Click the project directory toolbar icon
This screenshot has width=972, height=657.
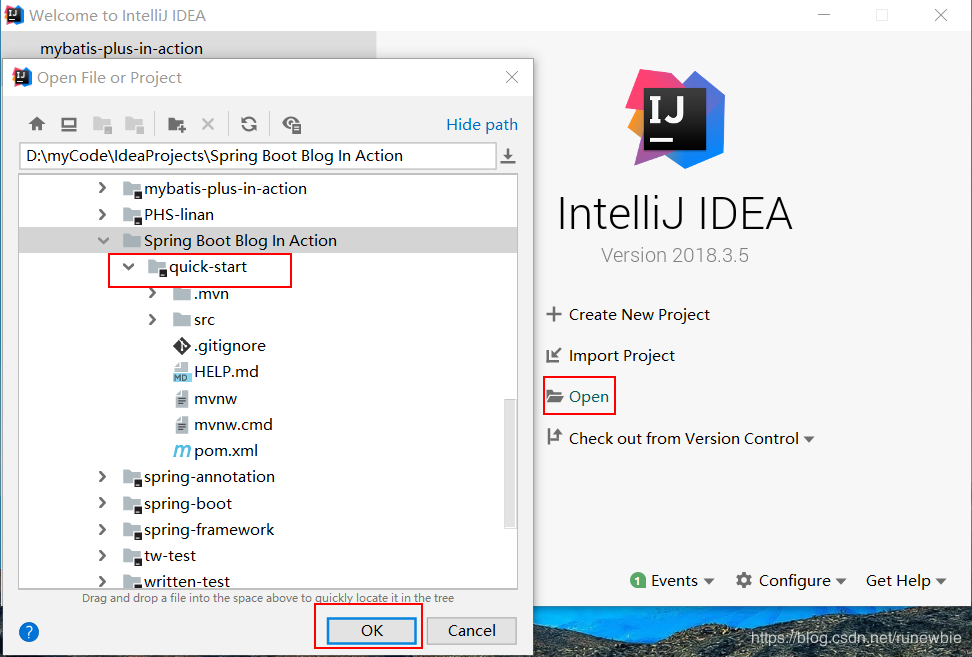[x=102, y=125]
